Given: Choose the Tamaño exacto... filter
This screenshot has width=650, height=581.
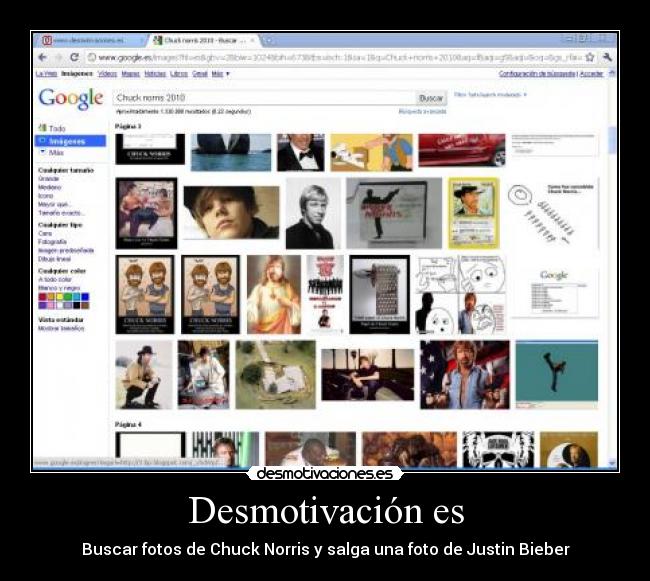Looking at the screenshot, I should coord(61,213).
